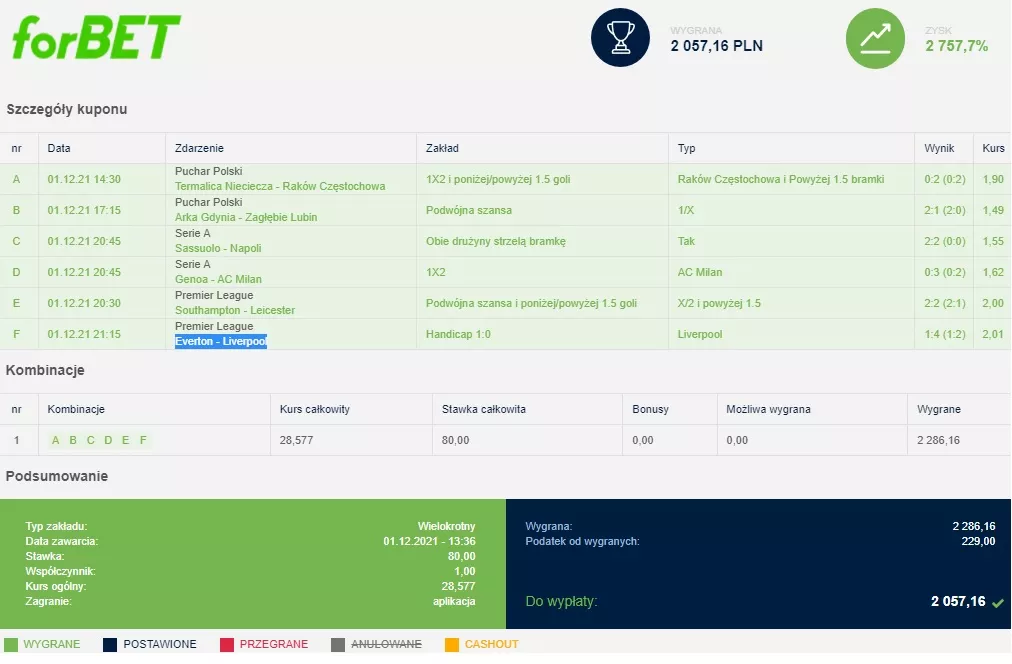This screenshot has width=1012, height=664.
Task: Click the forBET logo
Action: point(96,37)
